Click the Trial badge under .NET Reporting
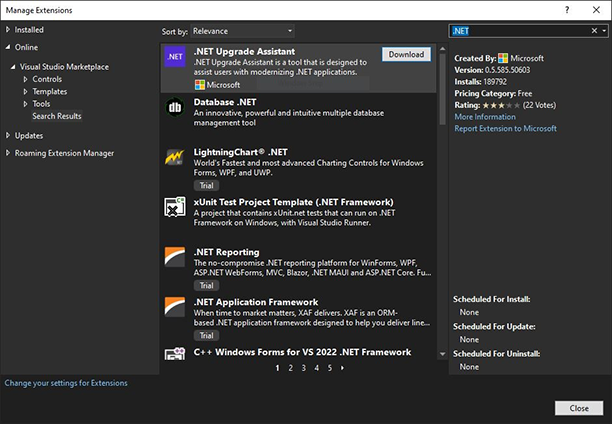612x424 pixels. 206,285
